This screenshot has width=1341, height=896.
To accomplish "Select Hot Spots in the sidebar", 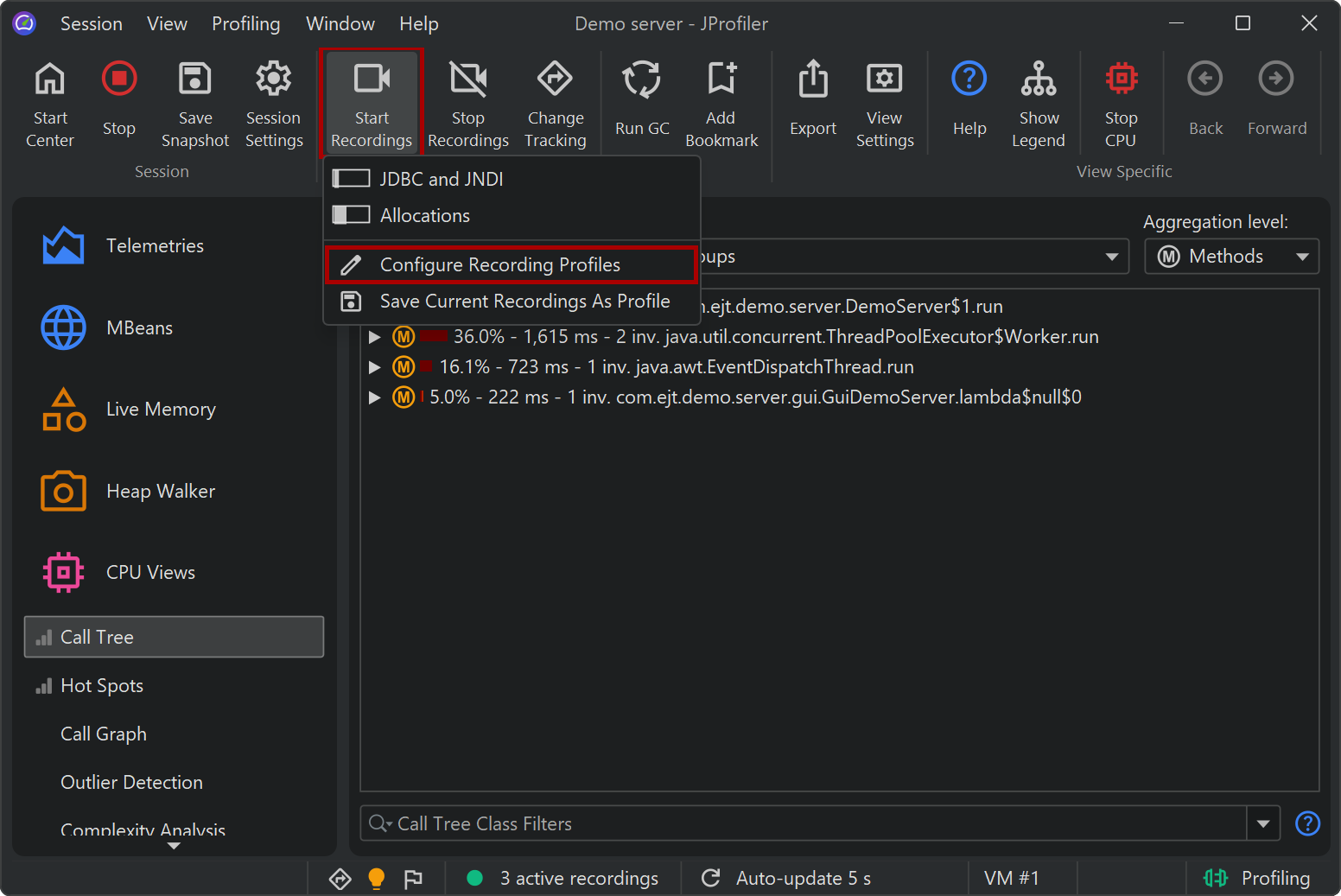I will [102, 686].
